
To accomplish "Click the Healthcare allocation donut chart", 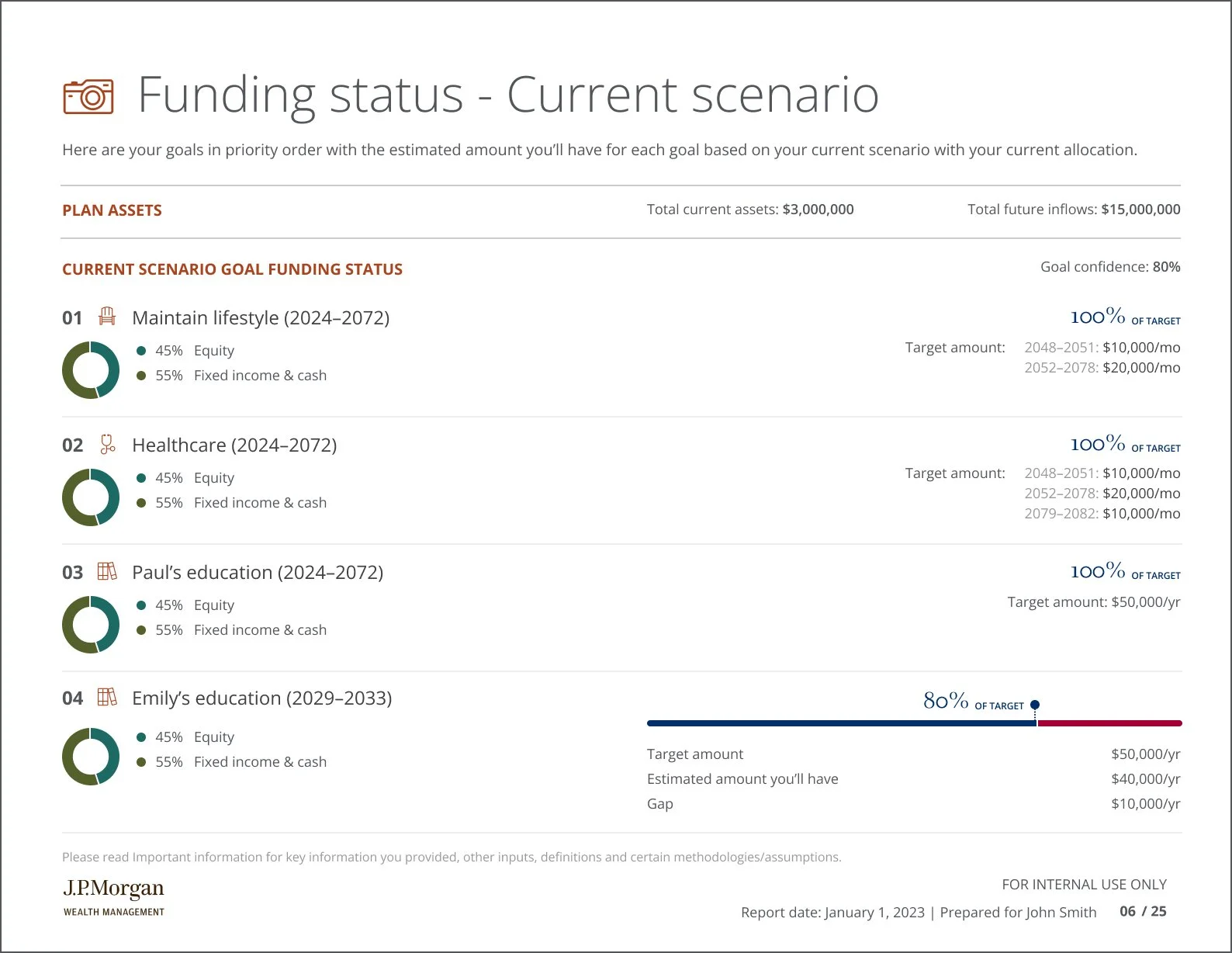I will (x=91, y=497).
